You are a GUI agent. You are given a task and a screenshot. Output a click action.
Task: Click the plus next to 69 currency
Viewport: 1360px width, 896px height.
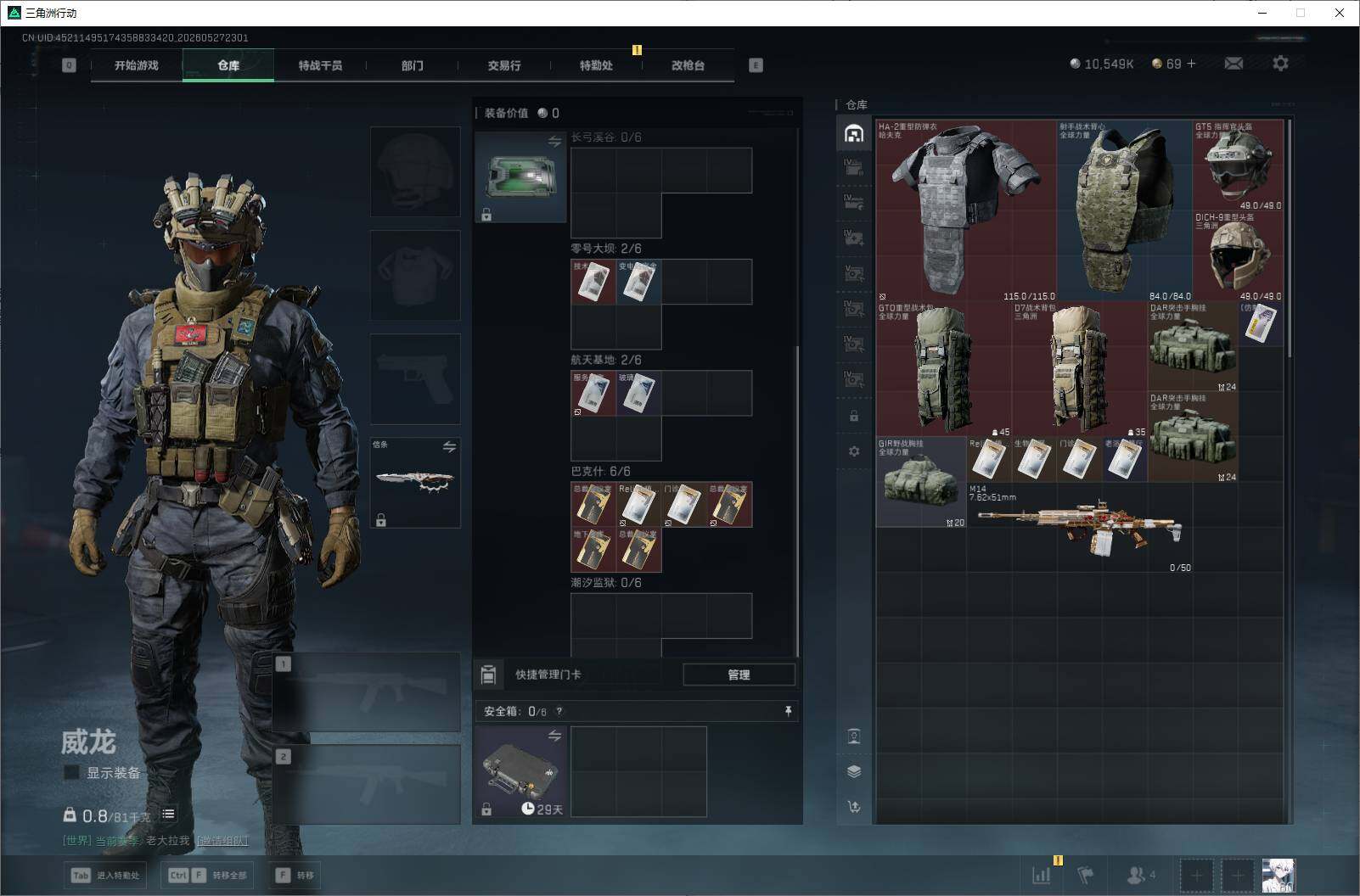pyautogui.click(x=1191, y=64)
